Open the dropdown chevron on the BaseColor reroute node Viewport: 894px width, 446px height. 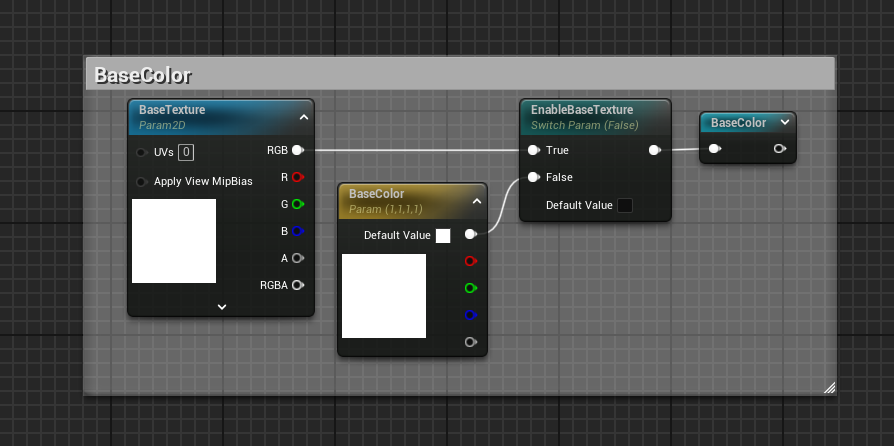coord(785,122)
